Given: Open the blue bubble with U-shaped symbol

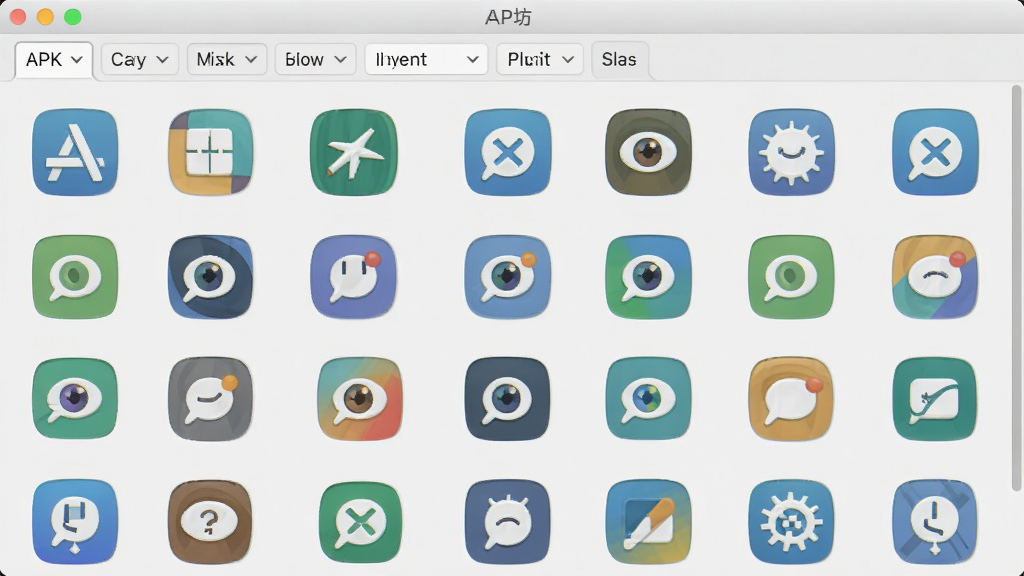Looking at the screenshot, I should [75, 522].
